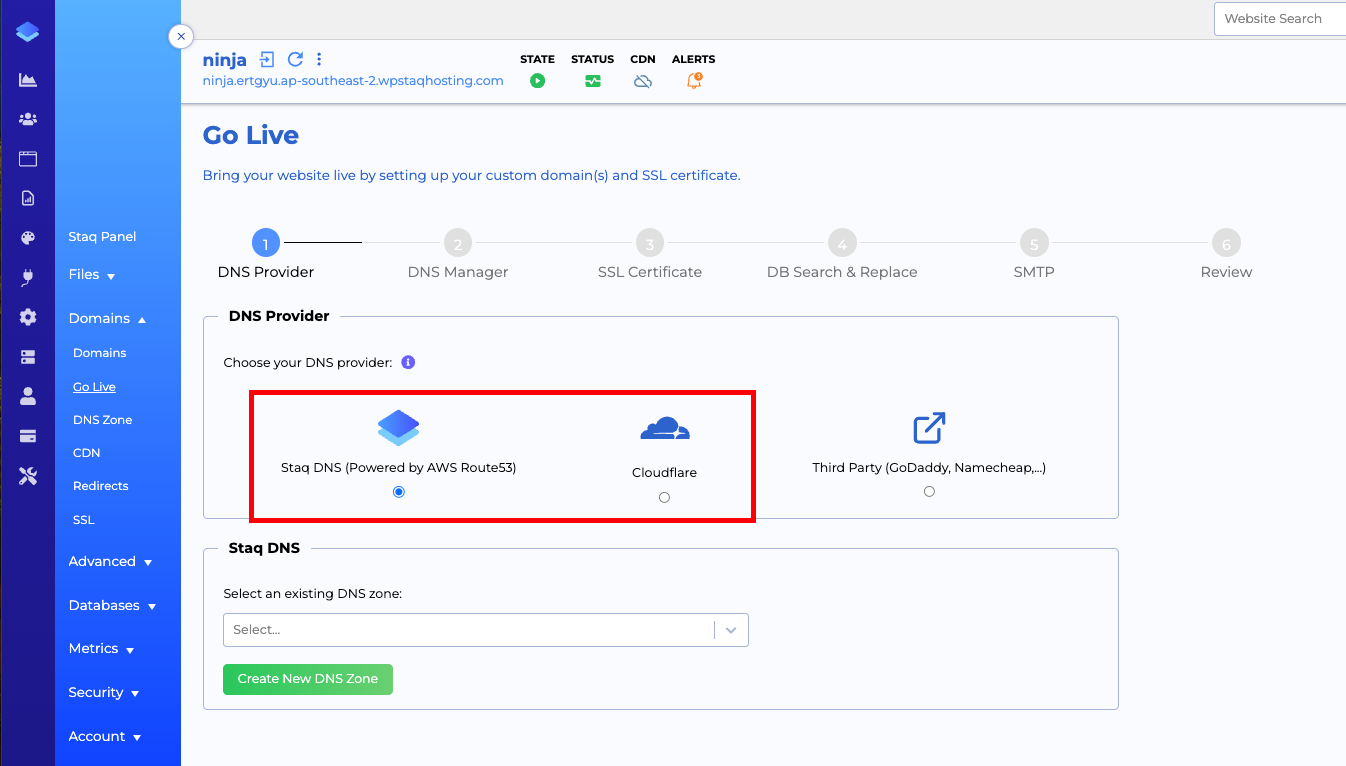
Task: Click the refresh icon next to ninja
Action: click(x=295, y=59)
